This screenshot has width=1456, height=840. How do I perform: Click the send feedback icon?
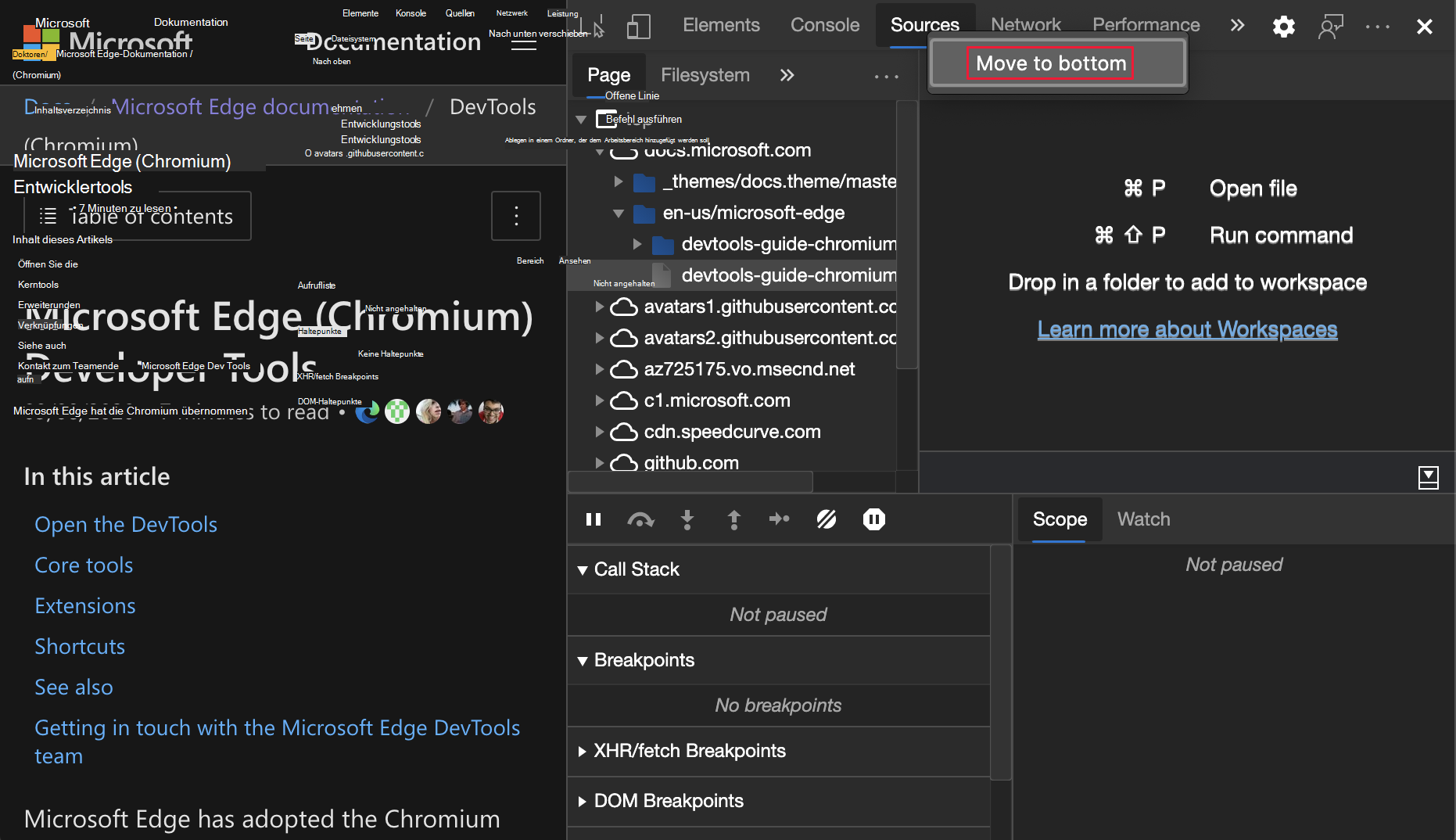[1330, 27]
